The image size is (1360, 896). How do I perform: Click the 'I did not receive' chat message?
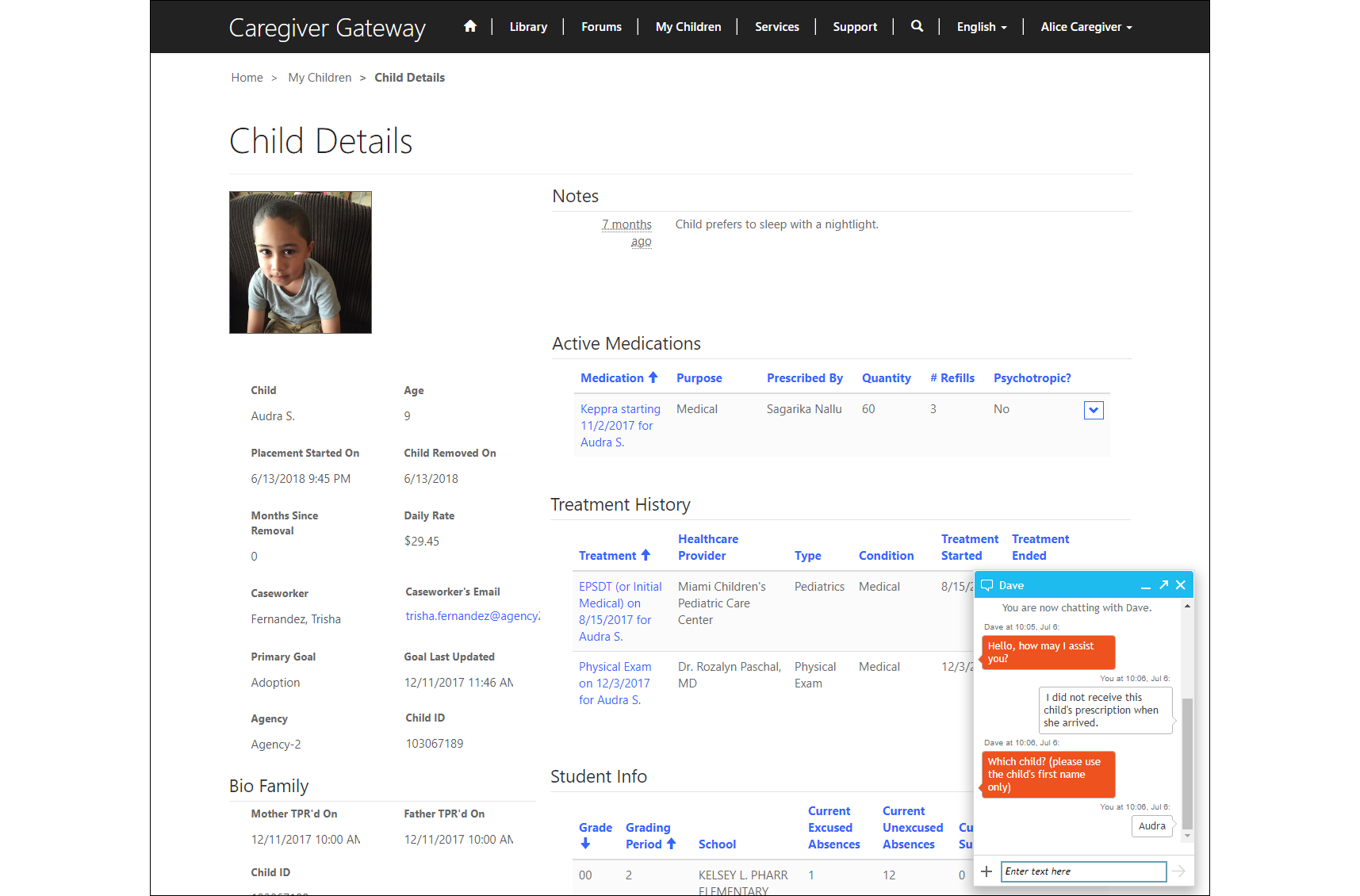(x=1105, y=710)
